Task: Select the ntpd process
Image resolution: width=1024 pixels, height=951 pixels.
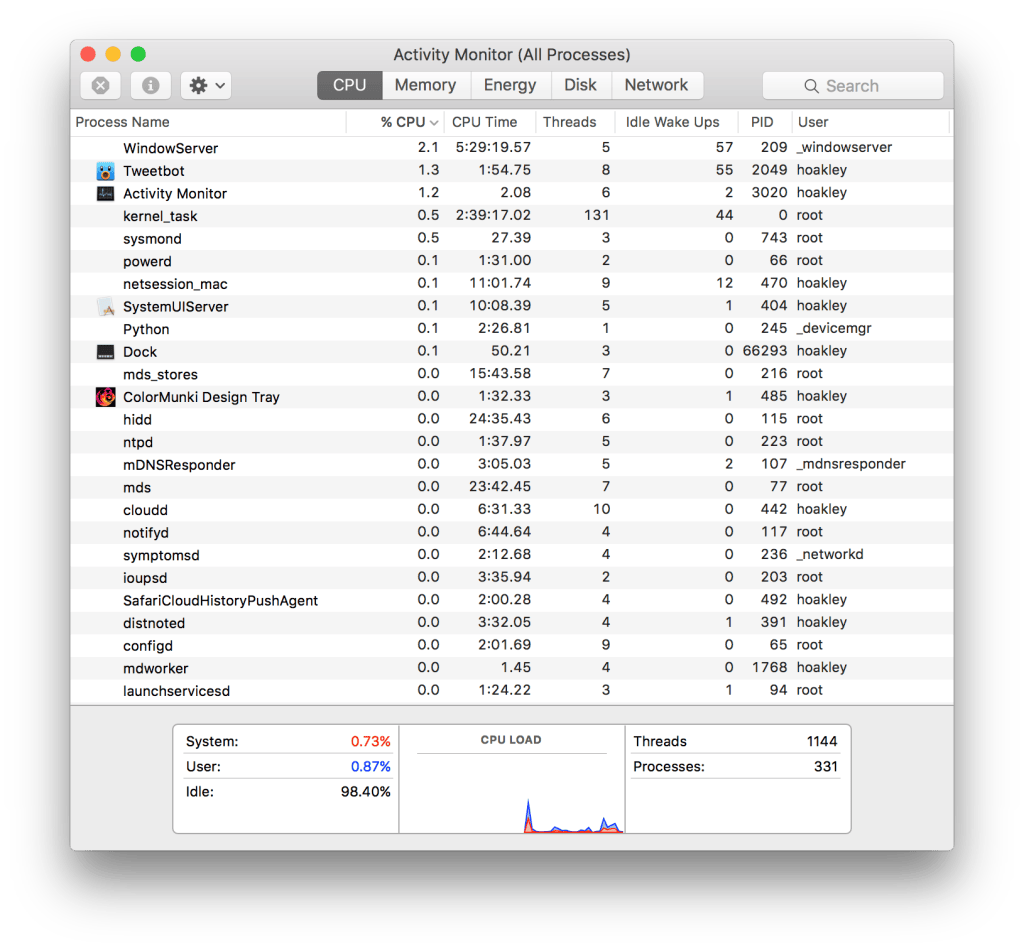Action: click(512, 442)
